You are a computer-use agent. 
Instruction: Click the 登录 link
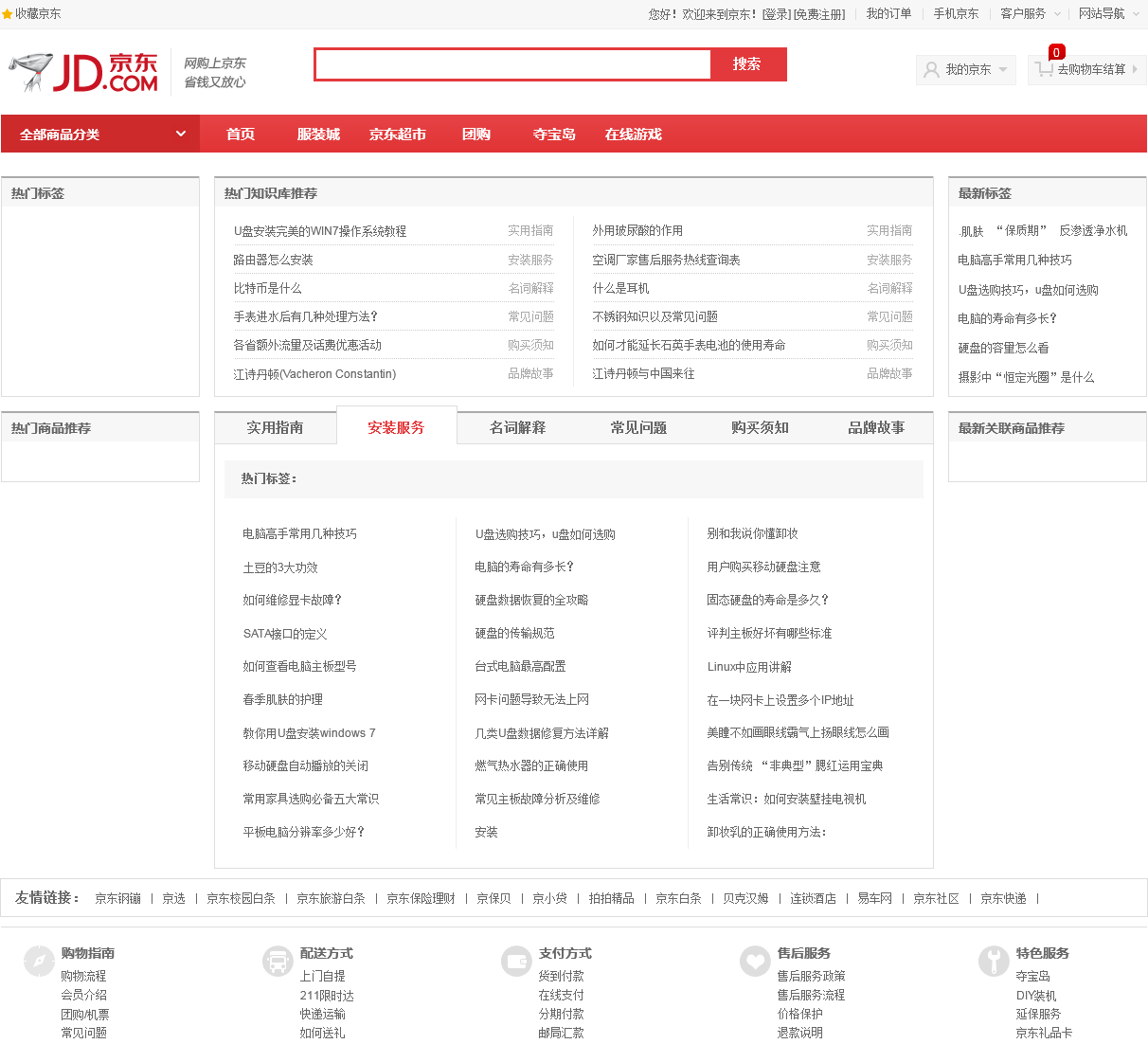pos(777,14)
